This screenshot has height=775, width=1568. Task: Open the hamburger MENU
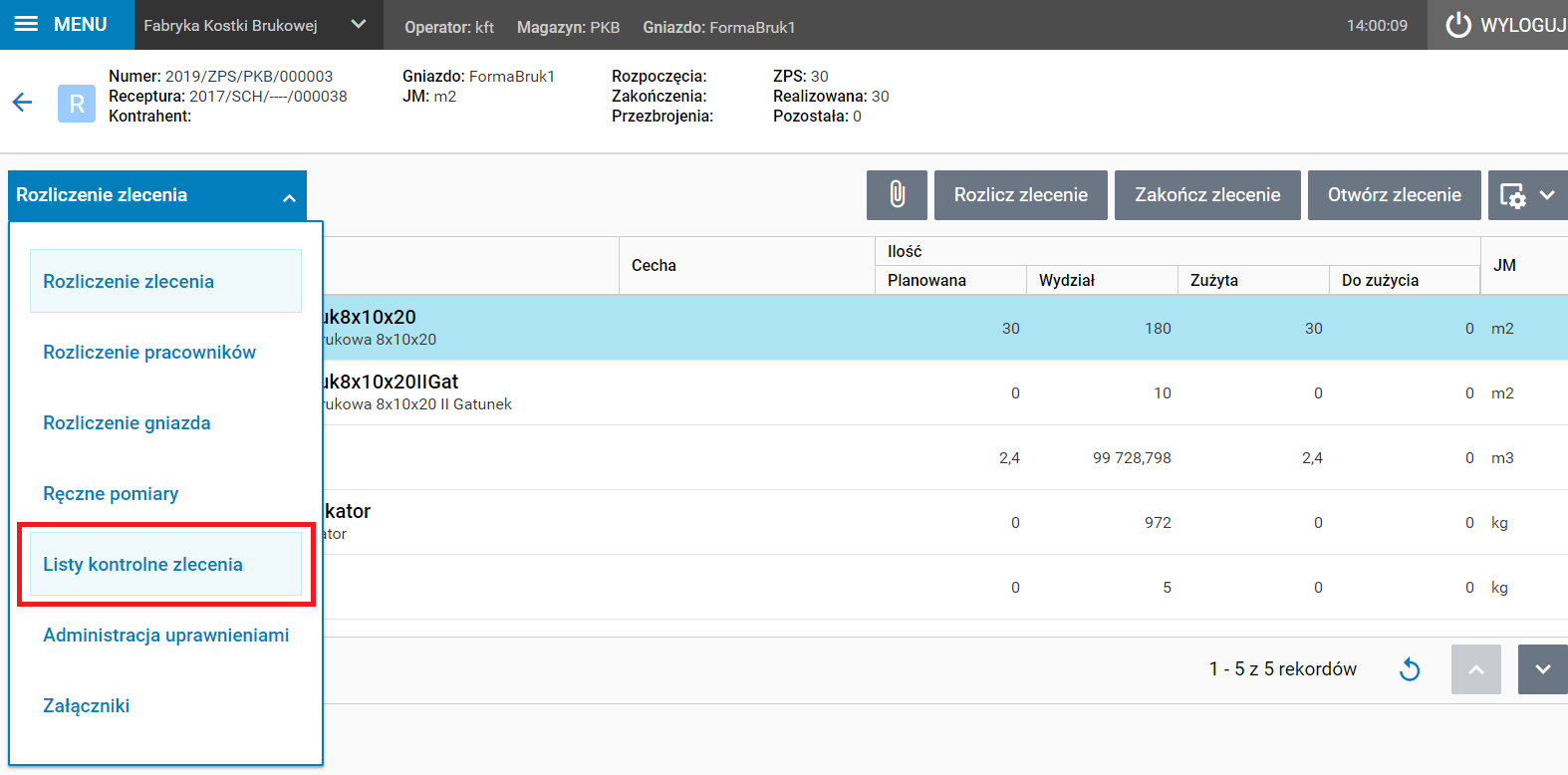click(62, 25)
